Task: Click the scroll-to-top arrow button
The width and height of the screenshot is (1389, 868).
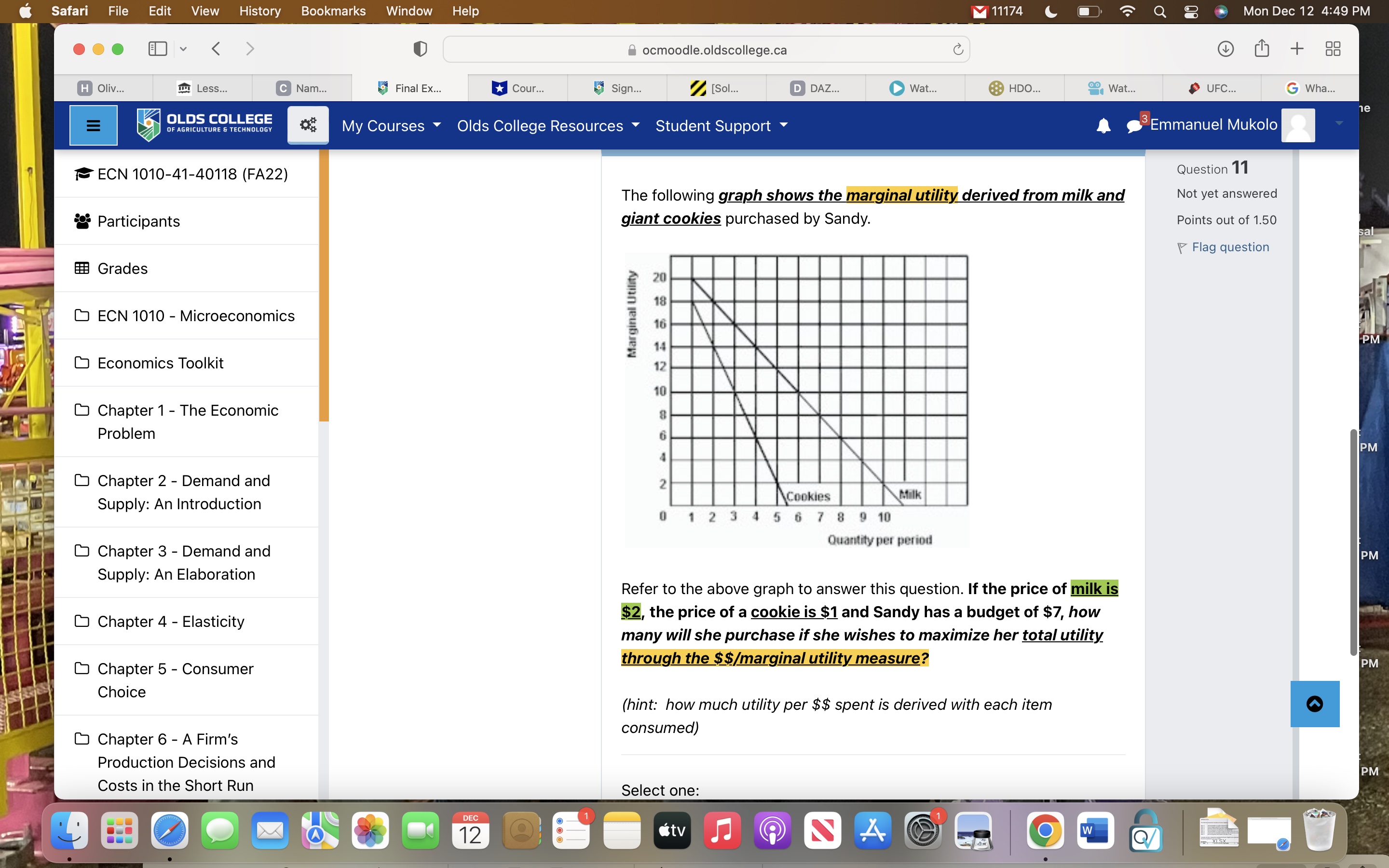Action: (x=1314, y=704)
